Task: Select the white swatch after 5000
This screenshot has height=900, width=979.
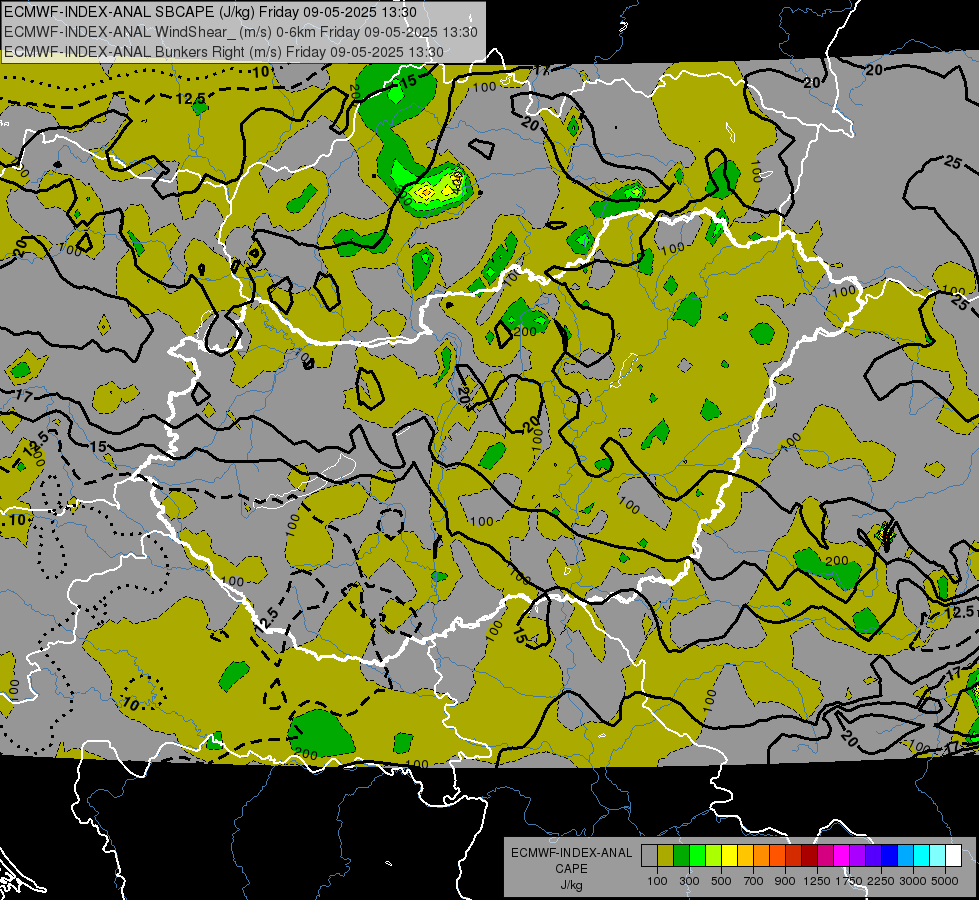Action: point(953,856)
